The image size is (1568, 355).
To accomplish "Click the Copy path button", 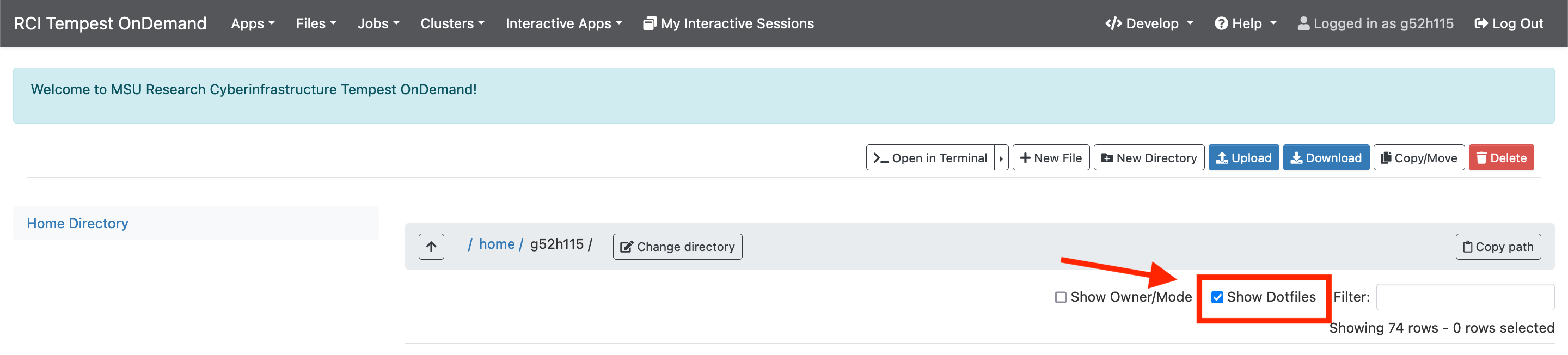I will 1498,247.
